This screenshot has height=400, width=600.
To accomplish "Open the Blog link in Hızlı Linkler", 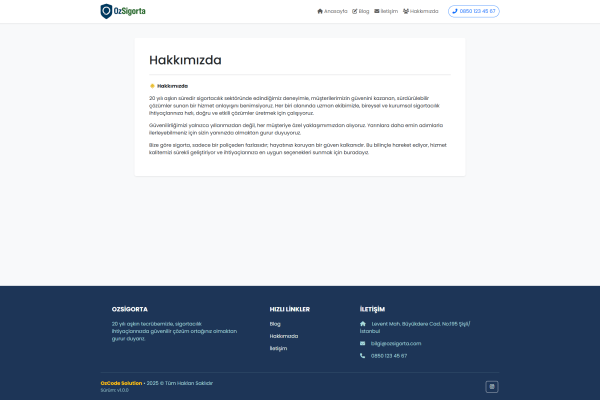I will point(275,324).
